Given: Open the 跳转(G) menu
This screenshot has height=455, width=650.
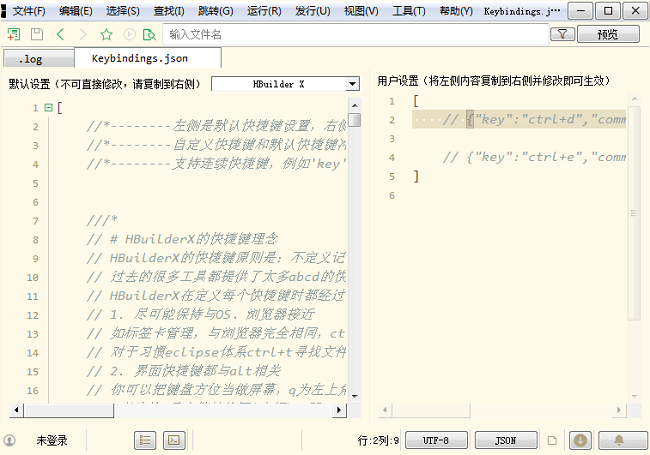Looking at the screenshot, I should [216, 11].
